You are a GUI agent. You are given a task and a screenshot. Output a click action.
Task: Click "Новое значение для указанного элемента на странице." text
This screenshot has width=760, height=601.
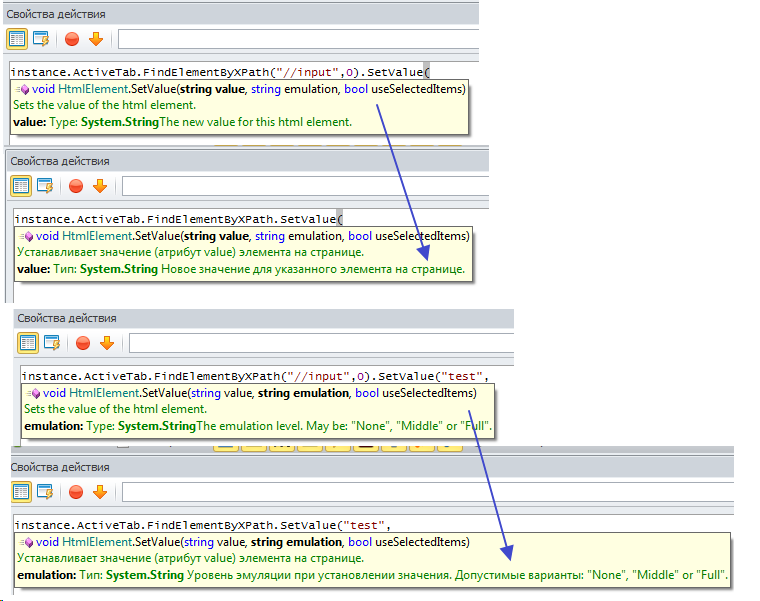(x=313, y=269)
